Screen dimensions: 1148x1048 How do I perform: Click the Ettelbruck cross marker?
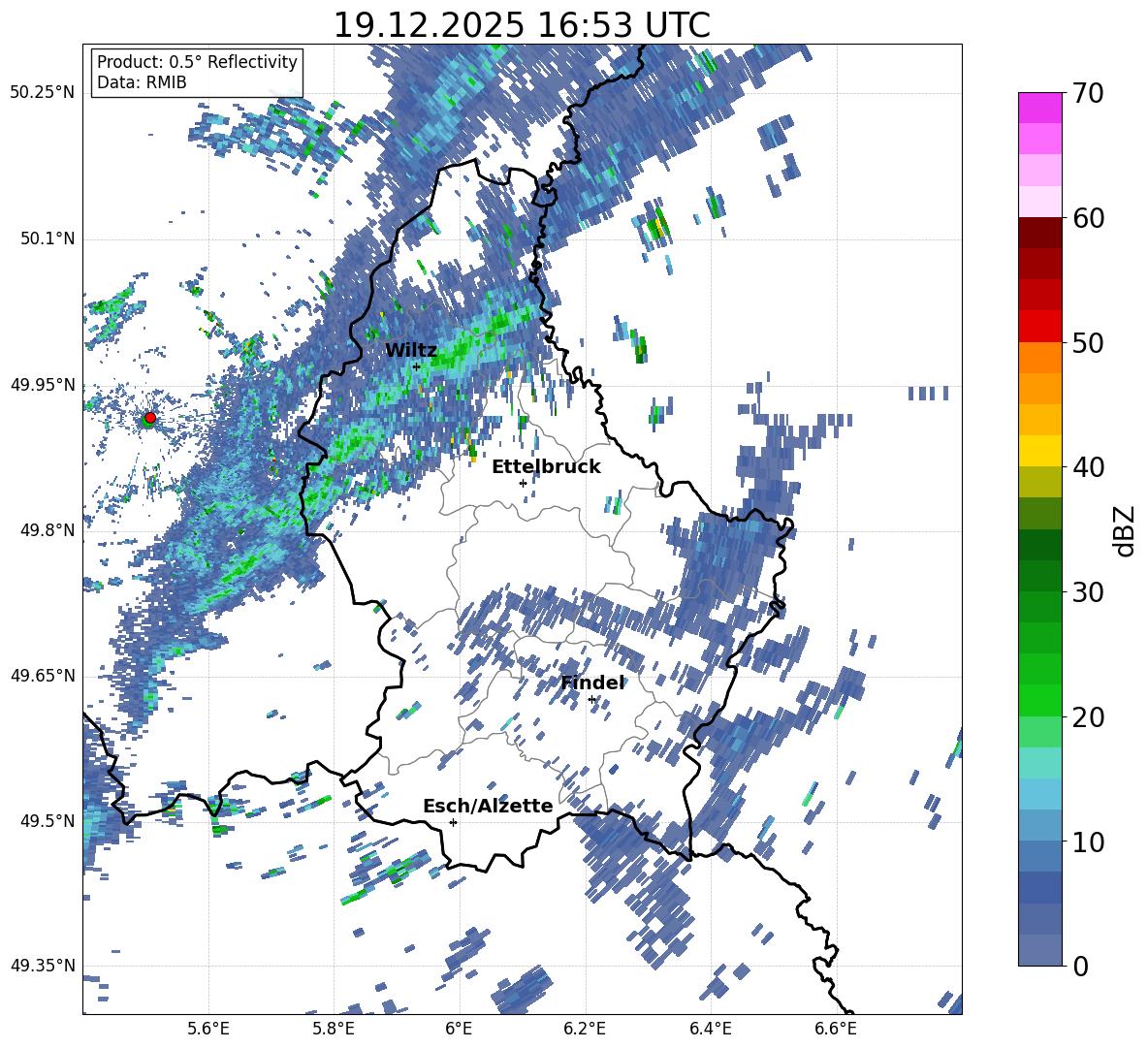[x=523, y=483]
